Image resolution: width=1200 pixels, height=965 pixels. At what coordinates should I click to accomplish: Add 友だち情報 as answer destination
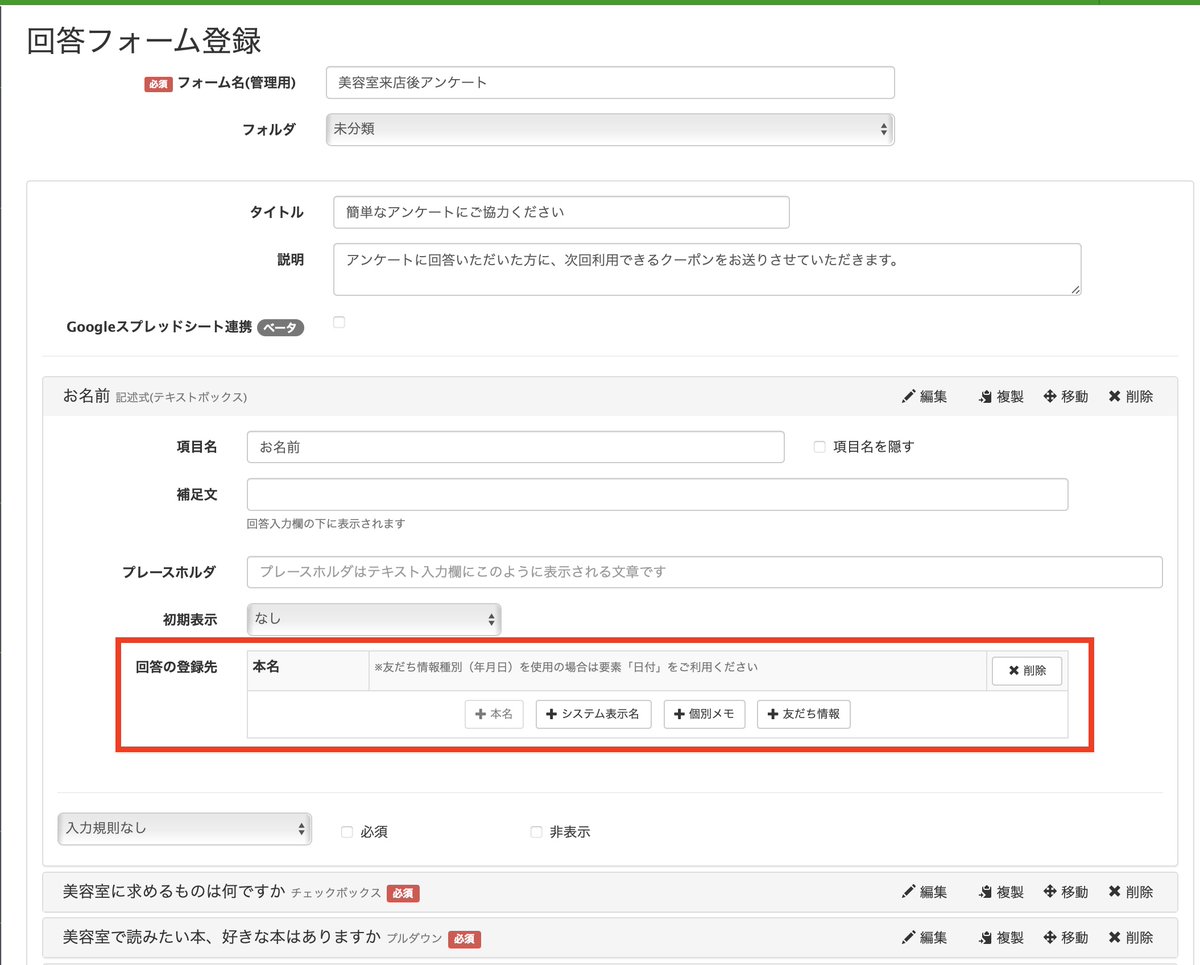coord(804,714)
